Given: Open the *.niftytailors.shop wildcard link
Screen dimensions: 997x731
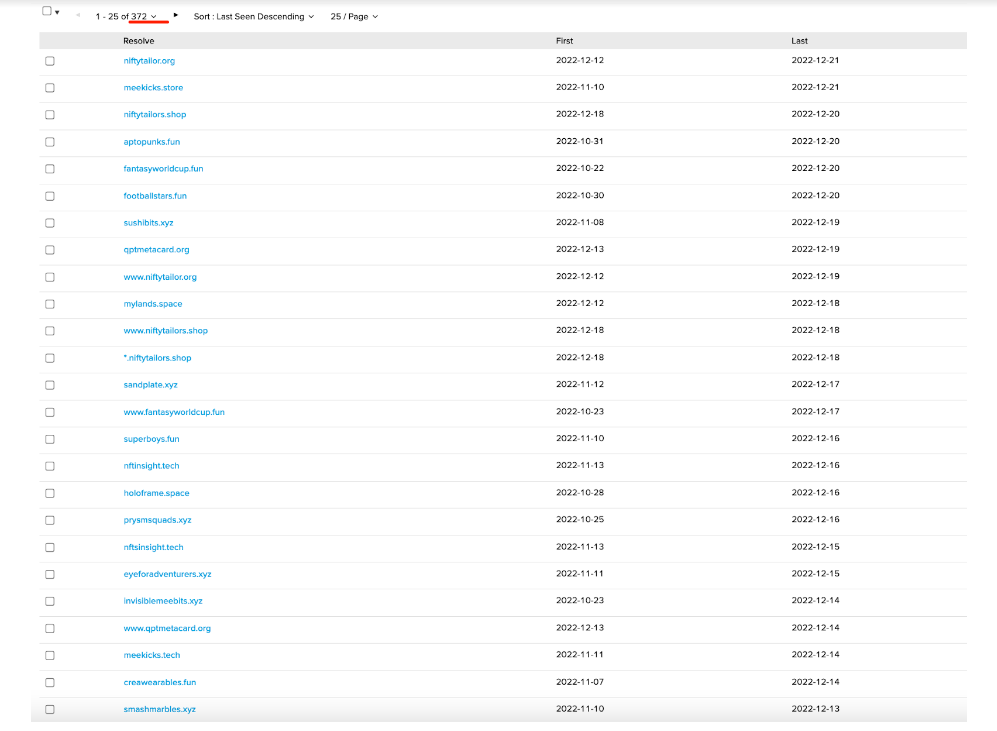Looking at the screenshot, I should tap(157, 358).
